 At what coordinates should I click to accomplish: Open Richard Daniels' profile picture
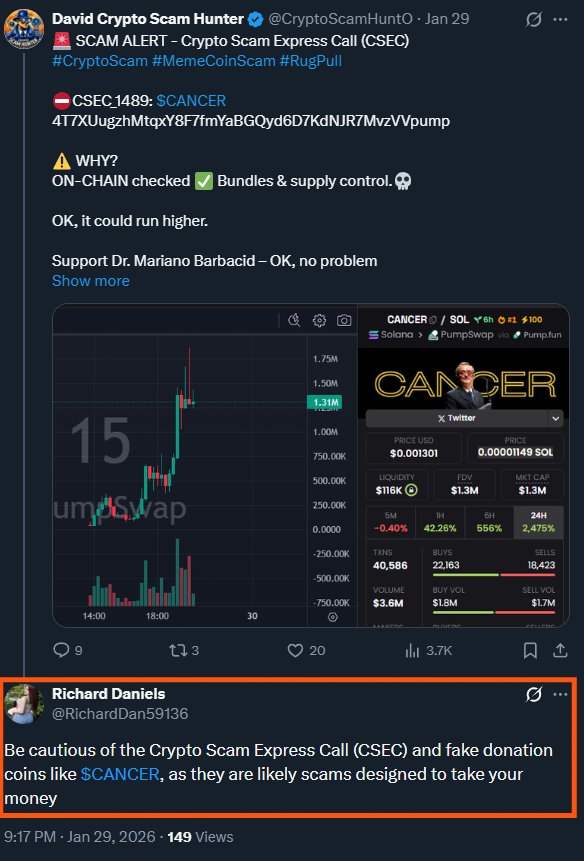[25, 704]
